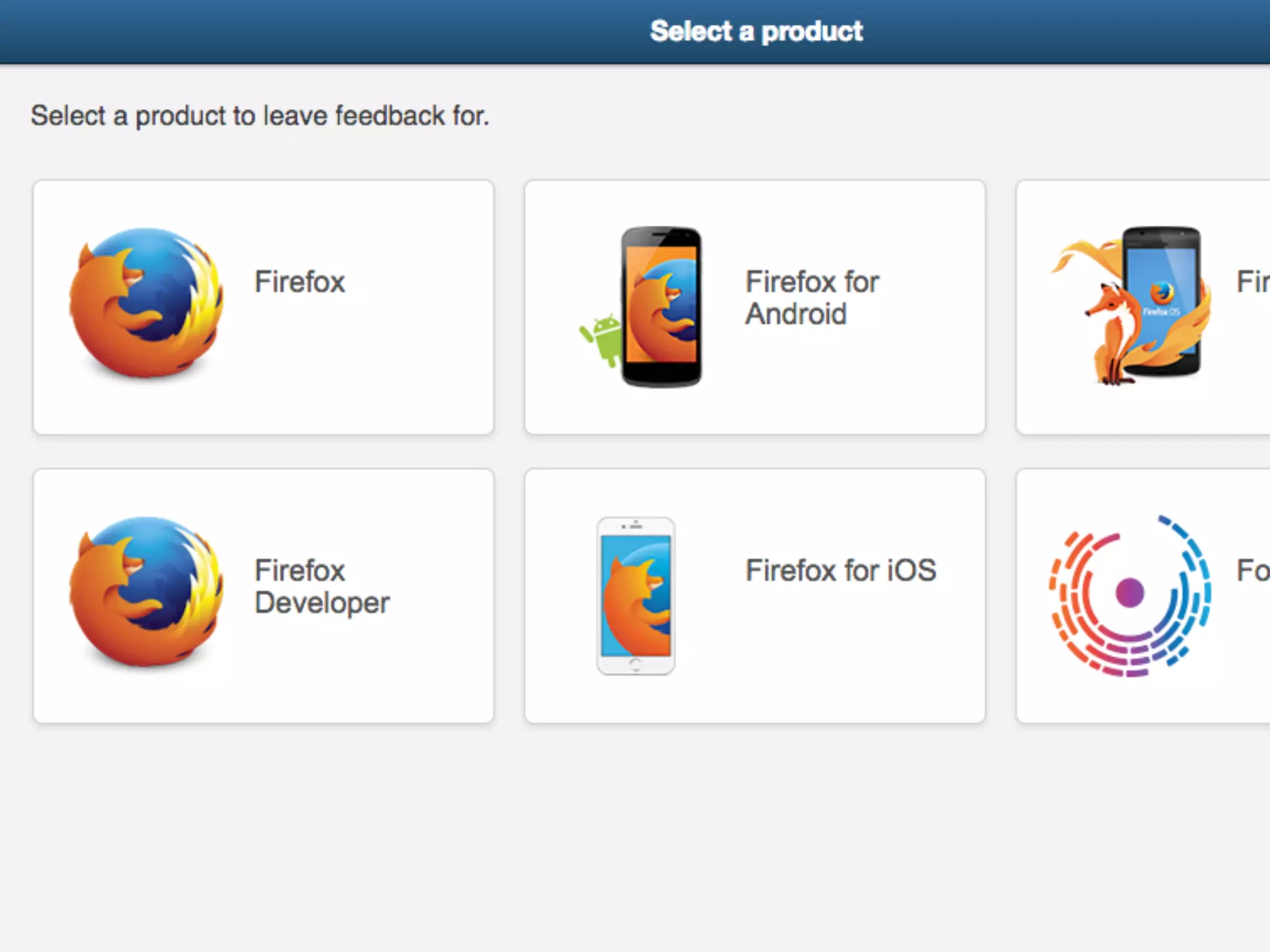Click the Firefox for Android phone icon
Screen dimensions: 1270x952
pyautogui.click(x=642, y=306)
